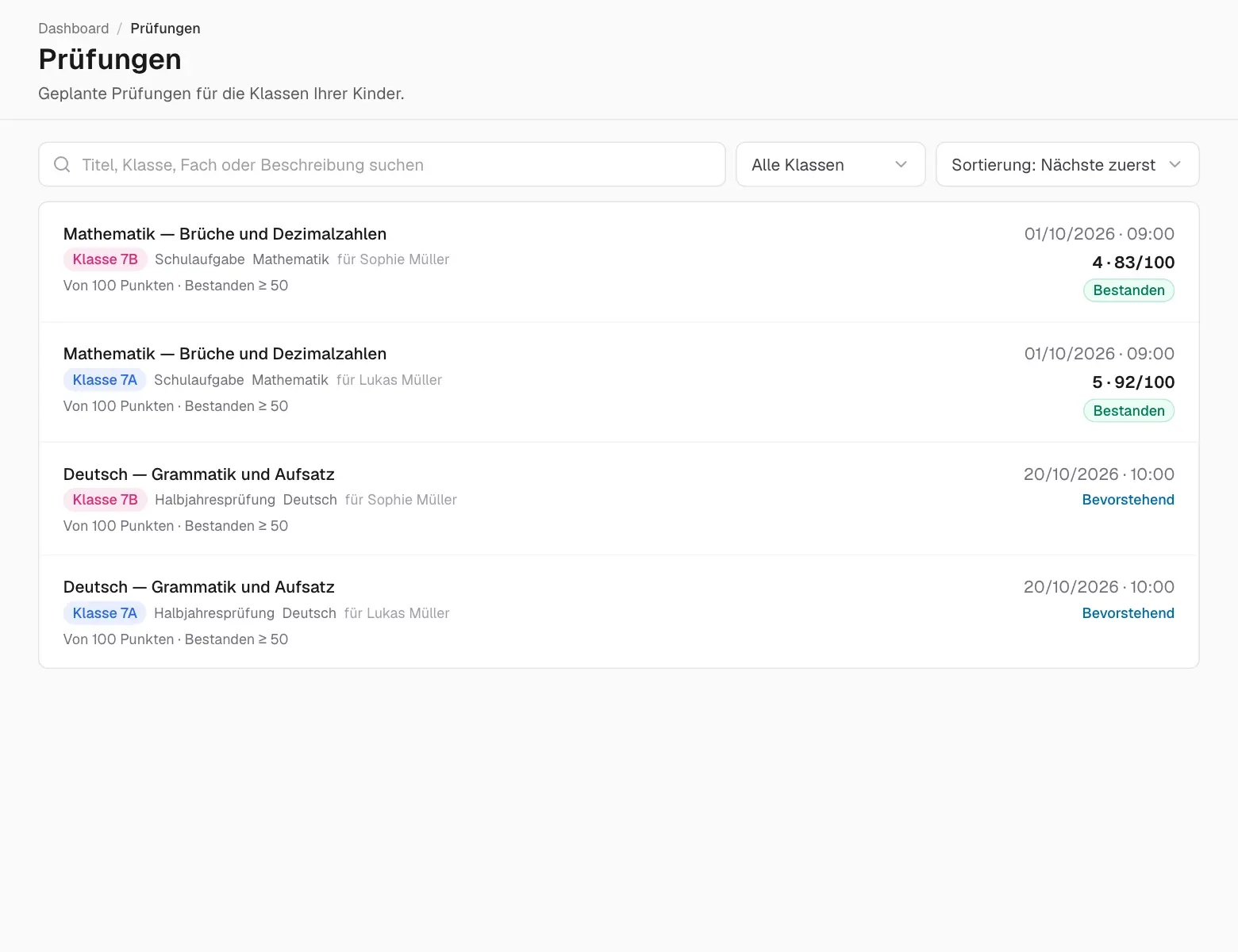The width and height of the screenshot is (1238, 952).
Task: Open Deutsch exam for Lukas Müller
Action: (x=618, y=612)
